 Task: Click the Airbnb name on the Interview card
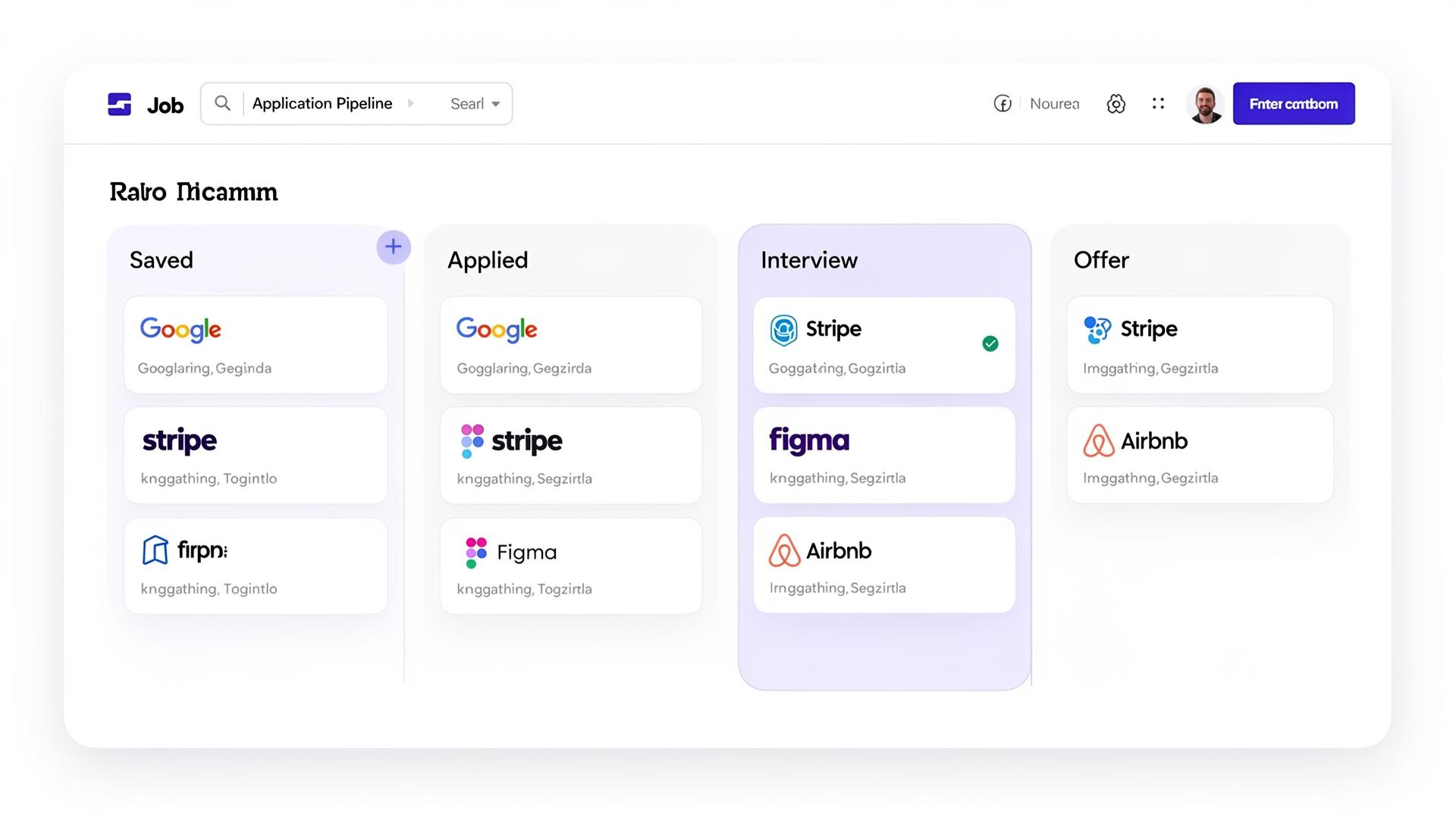(839, 551)
